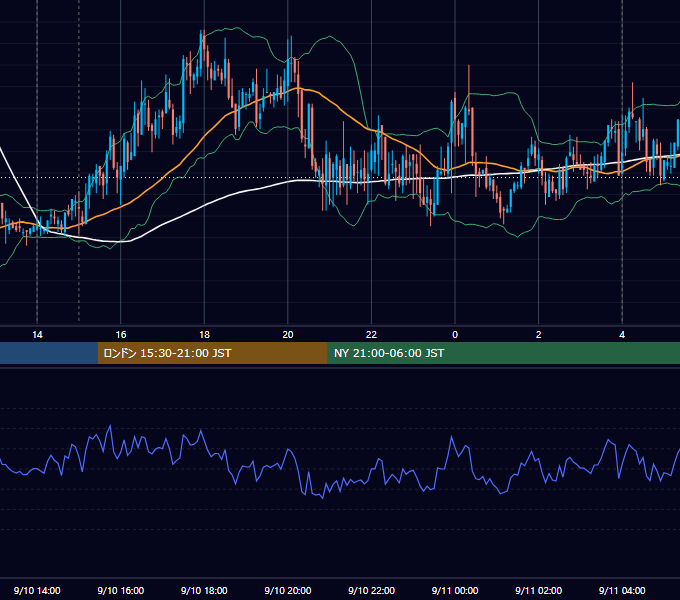Screen dimensions: 680x600
Task: Click the 9/10 14:00 time label
Action: pyautogui.click(x=37, y=590)
